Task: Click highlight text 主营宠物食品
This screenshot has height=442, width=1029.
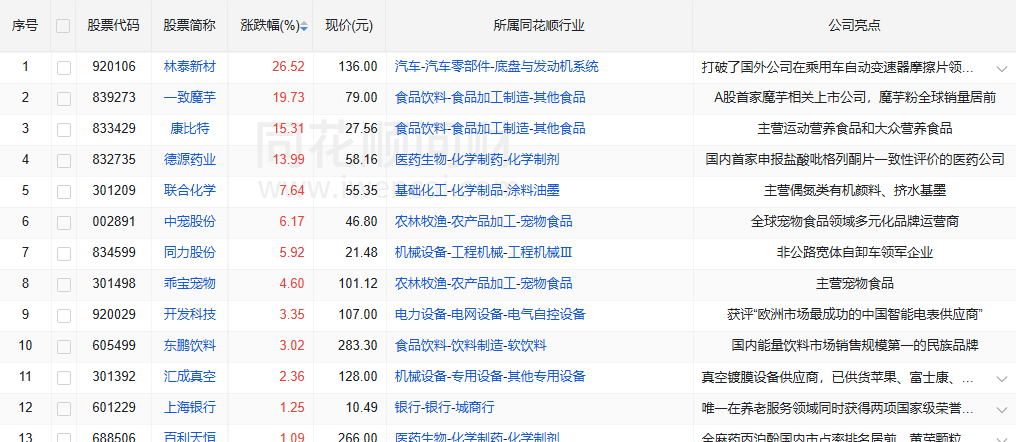Action: coord(854,283)
